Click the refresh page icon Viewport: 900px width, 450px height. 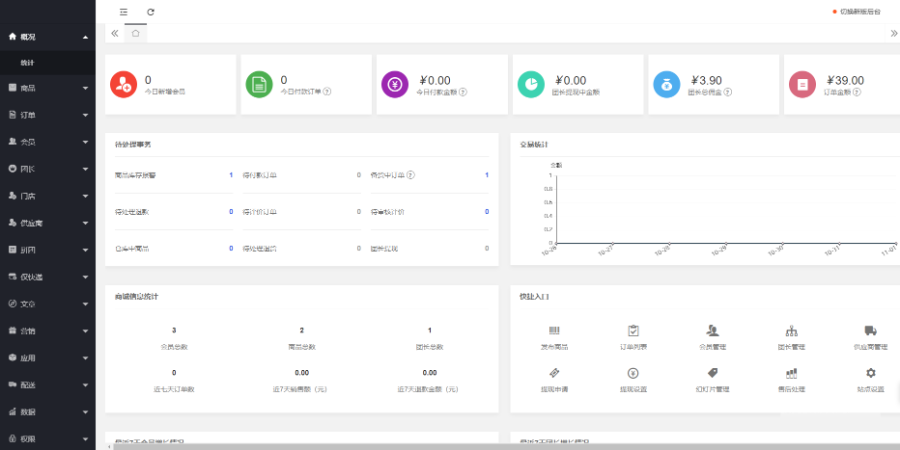click(x=150, y=11)
